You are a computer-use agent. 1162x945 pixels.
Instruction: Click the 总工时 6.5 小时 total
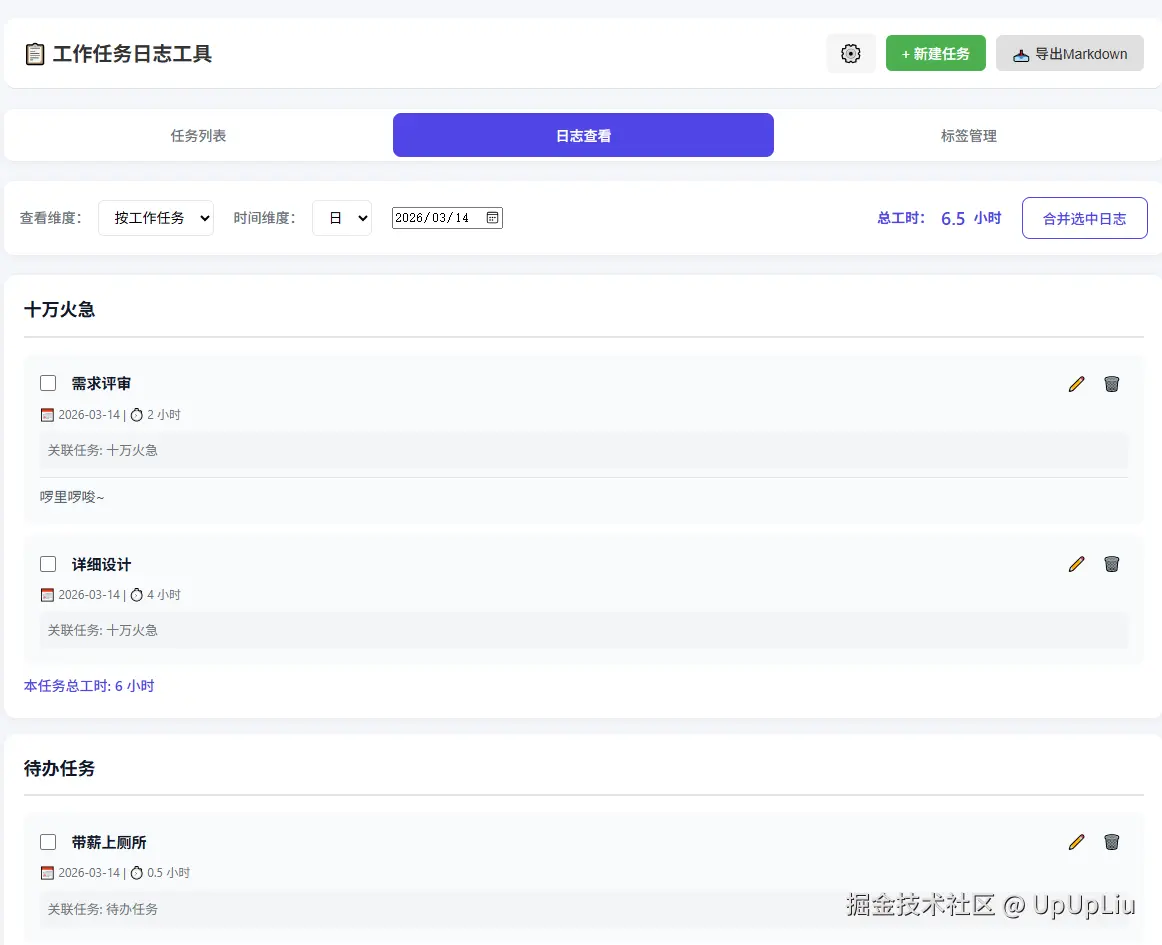coord(939,218)
